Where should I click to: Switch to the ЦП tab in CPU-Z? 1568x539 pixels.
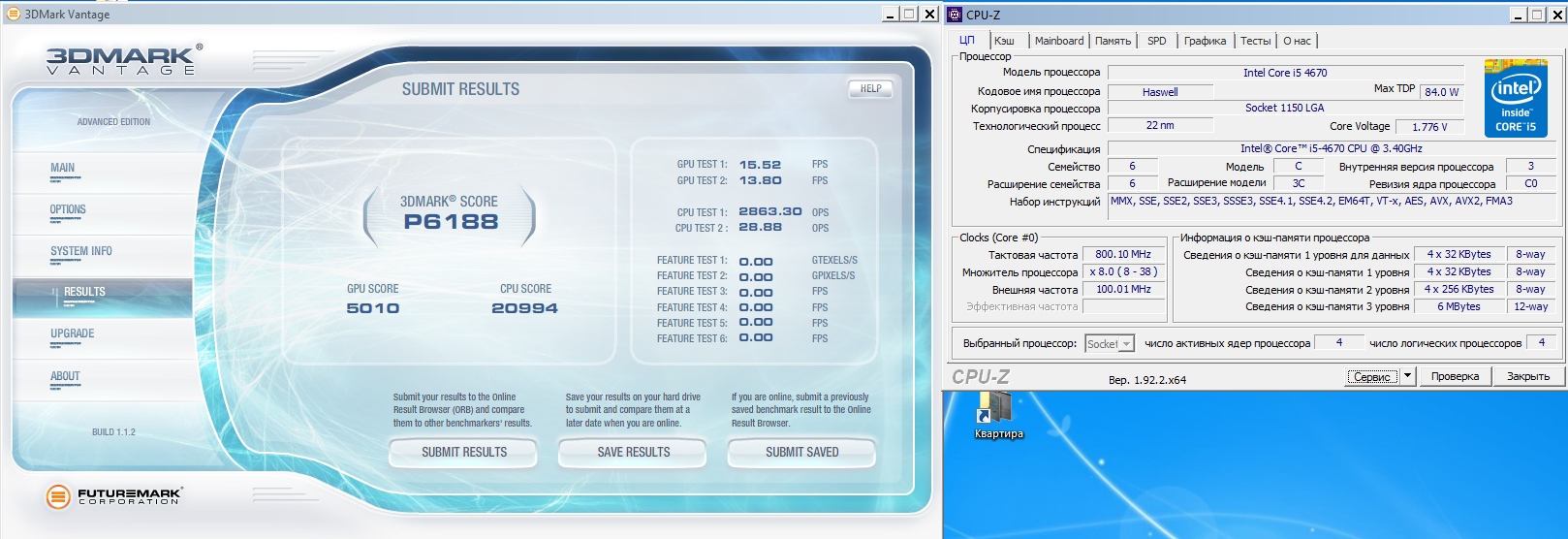pyautogui.click(x=967, y=40)
